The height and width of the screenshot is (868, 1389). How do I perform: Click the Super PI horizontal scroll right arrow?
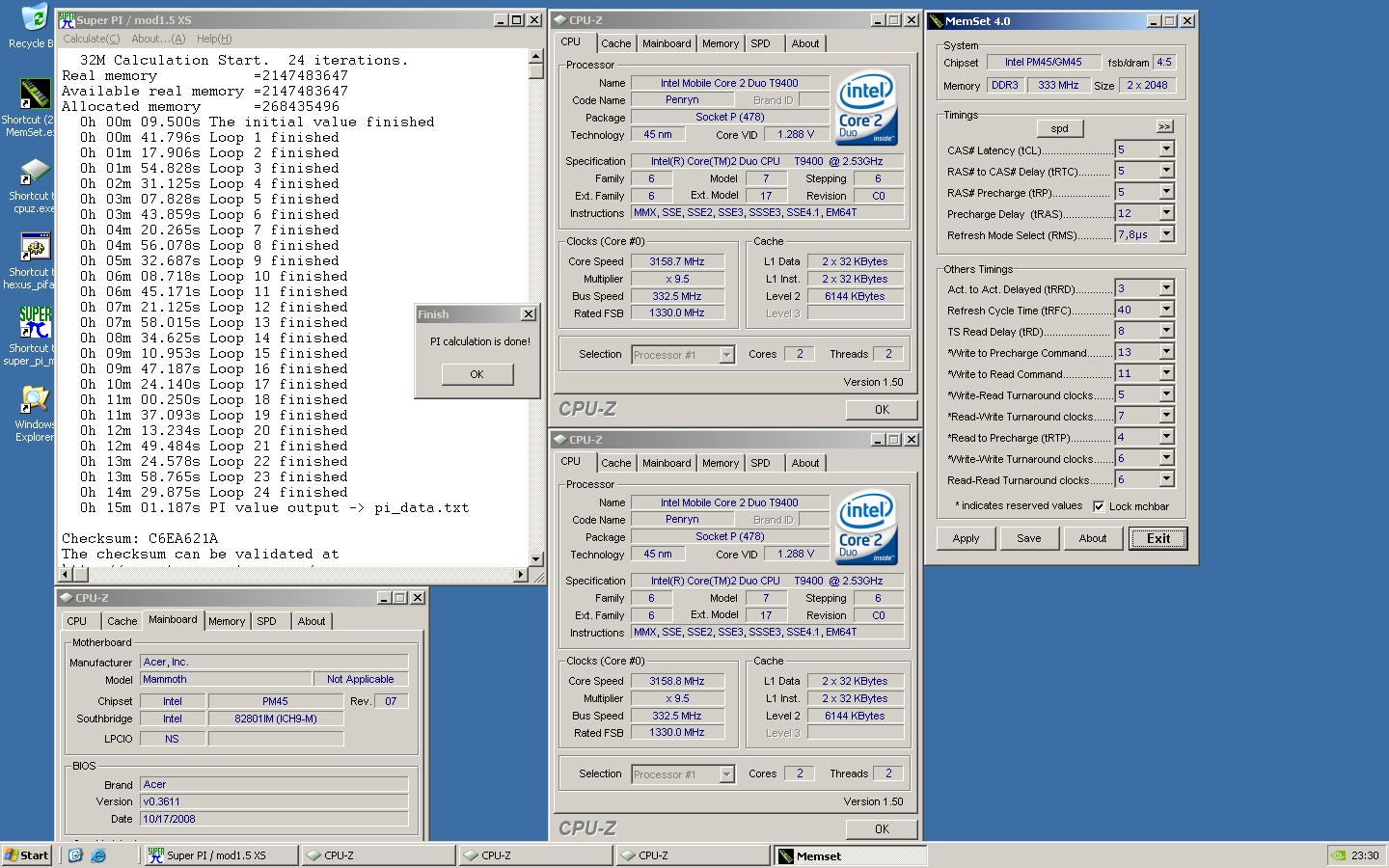point(521,575)
